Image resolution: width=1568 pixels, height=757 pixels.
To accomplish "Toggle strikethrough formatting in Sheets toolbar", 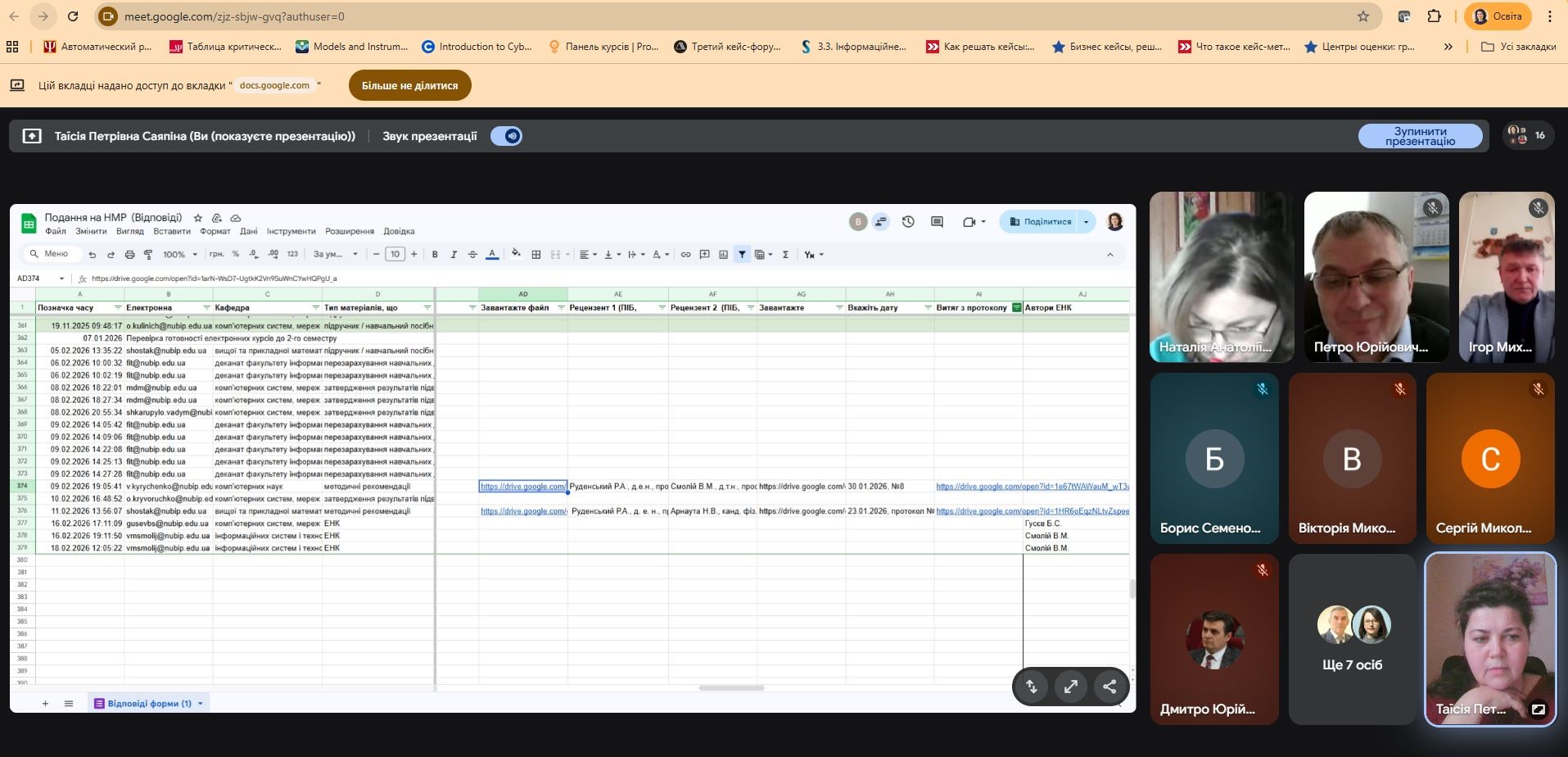I will (x=472, y=255).
